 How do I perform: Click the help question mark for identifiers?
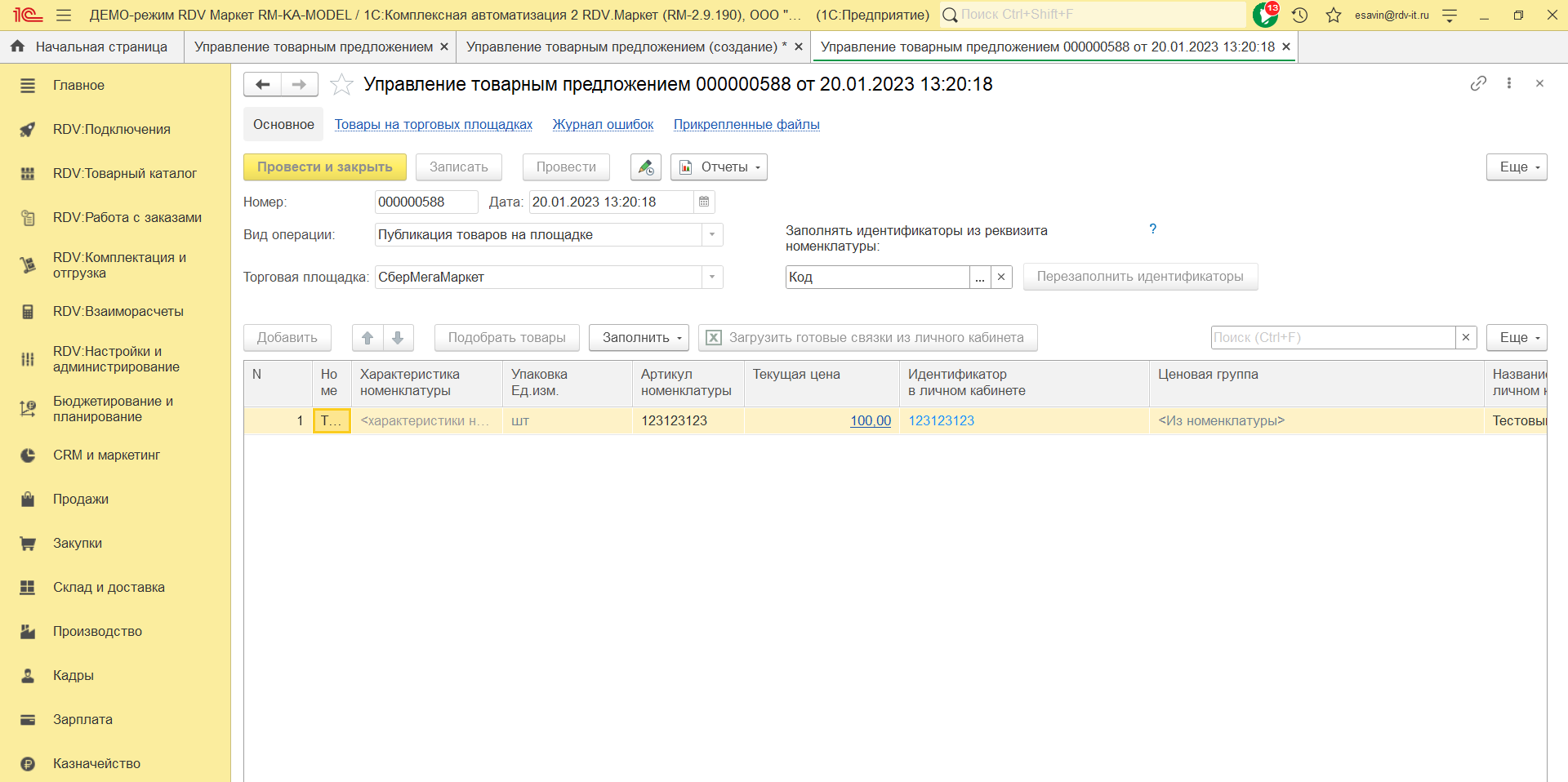1152,229
